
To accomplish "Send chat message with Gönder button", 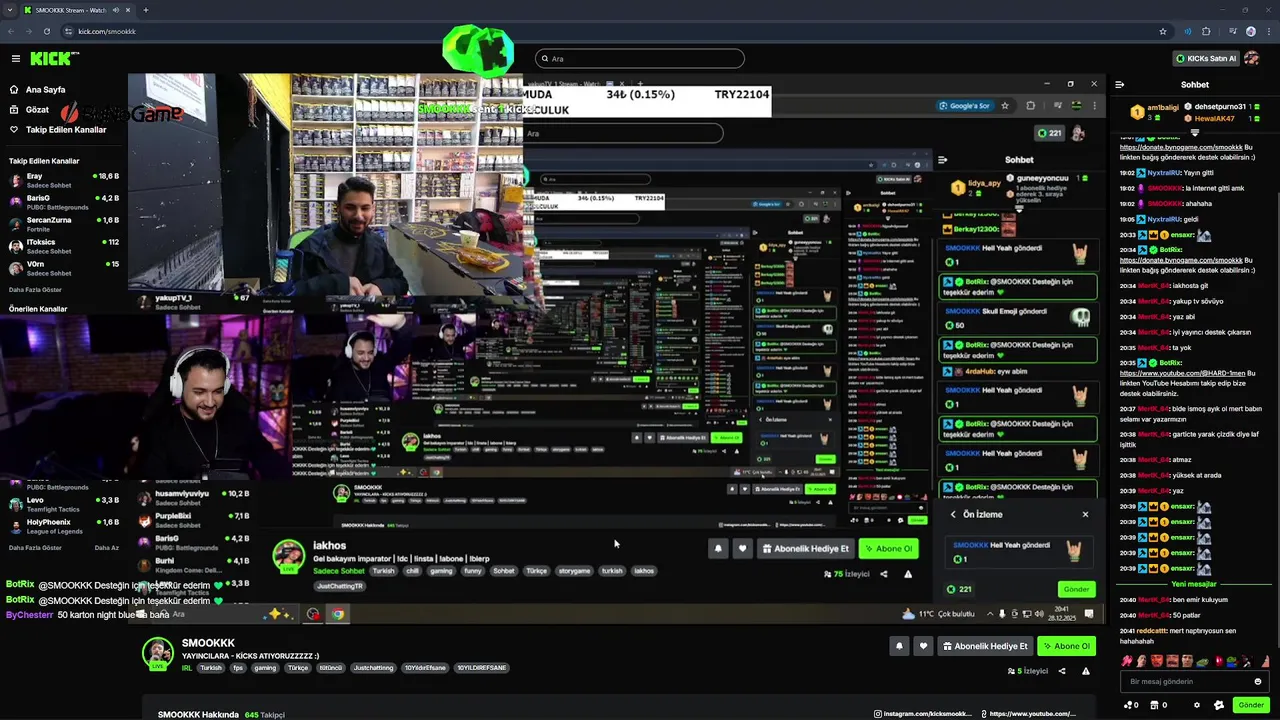I will click(x=1251, y=705).
